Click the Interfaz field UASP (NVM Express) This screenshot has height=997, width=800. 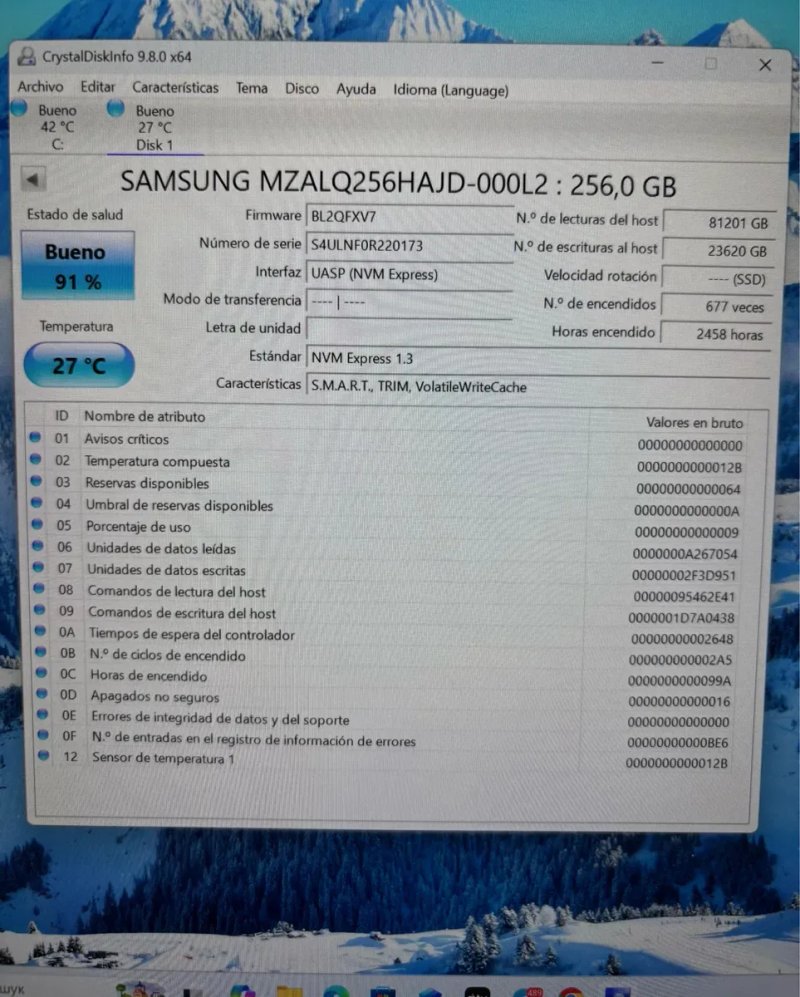[x=410, y=274]
